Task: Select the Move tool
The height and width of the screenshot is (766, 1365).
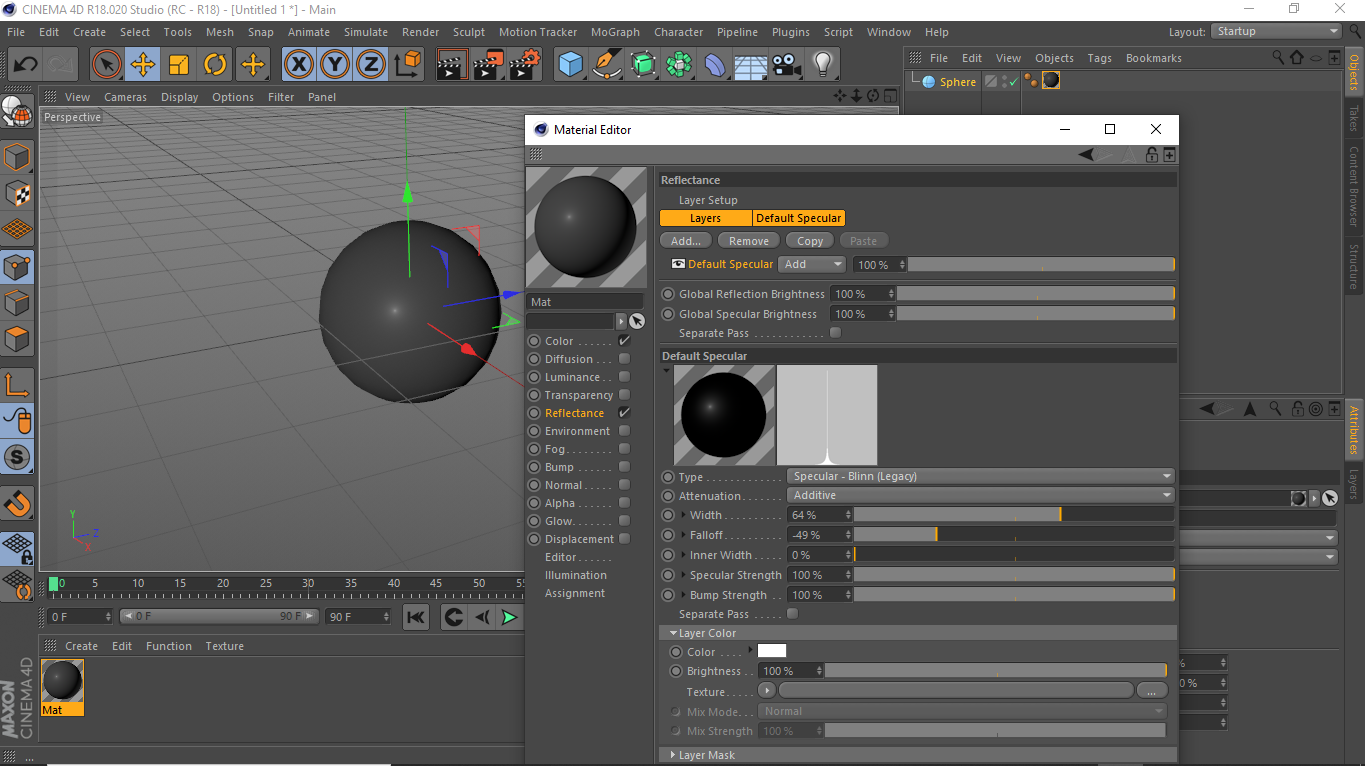Action: 143,65
